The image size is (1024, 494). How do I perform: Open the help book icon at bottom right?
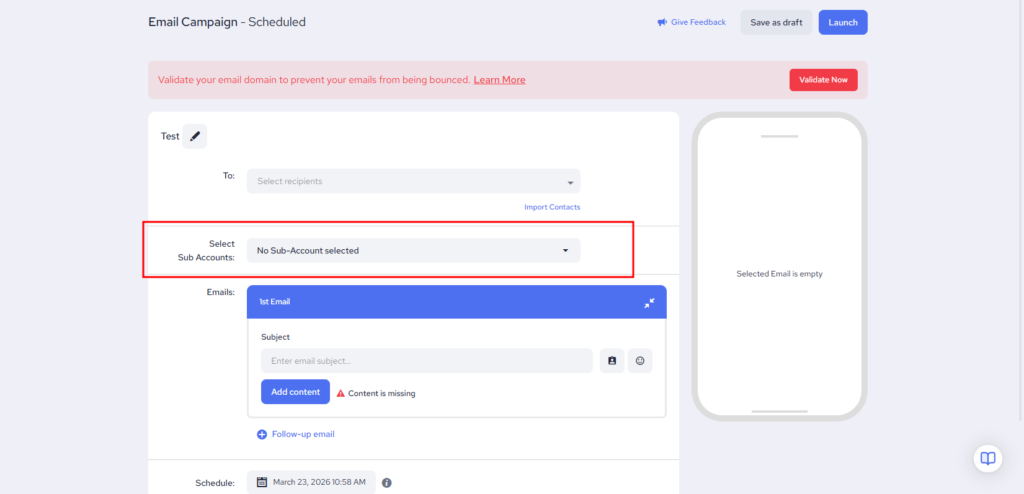[987, 458]
